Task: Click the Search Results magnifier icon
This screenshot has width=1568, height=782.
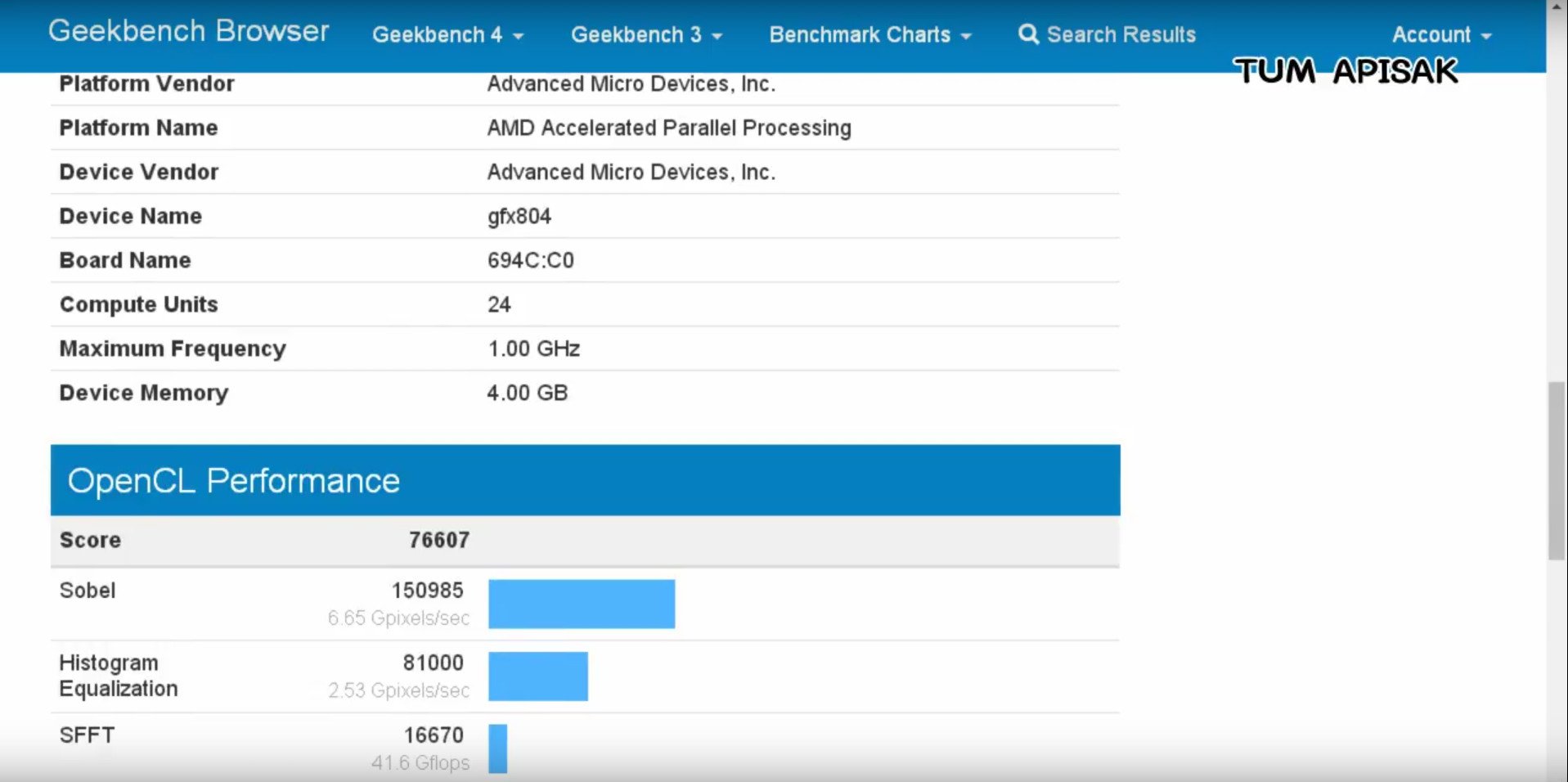Action: [x=1028, y=34]
